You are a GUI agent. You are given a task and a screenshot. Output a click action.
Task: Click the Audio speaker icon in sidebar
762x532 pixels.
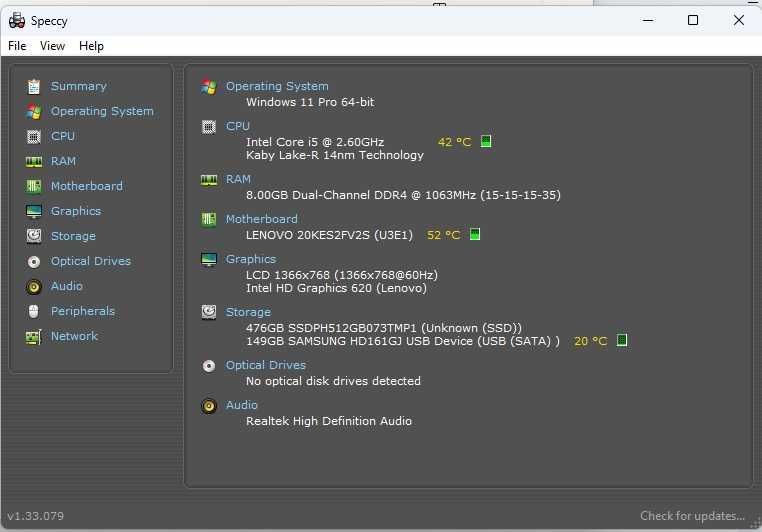pyautogui.click(x=34, y=287)
